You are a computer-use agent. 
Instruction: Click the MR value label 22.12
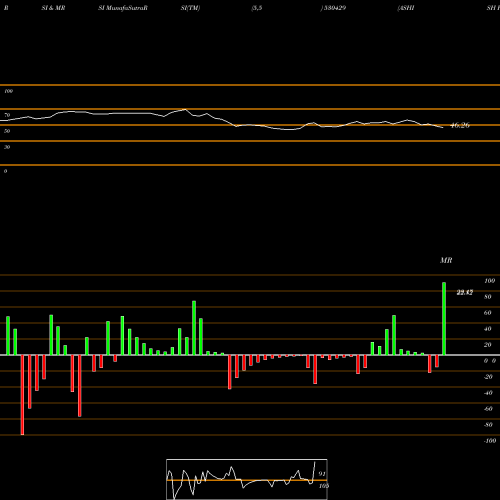coord(464,293)
